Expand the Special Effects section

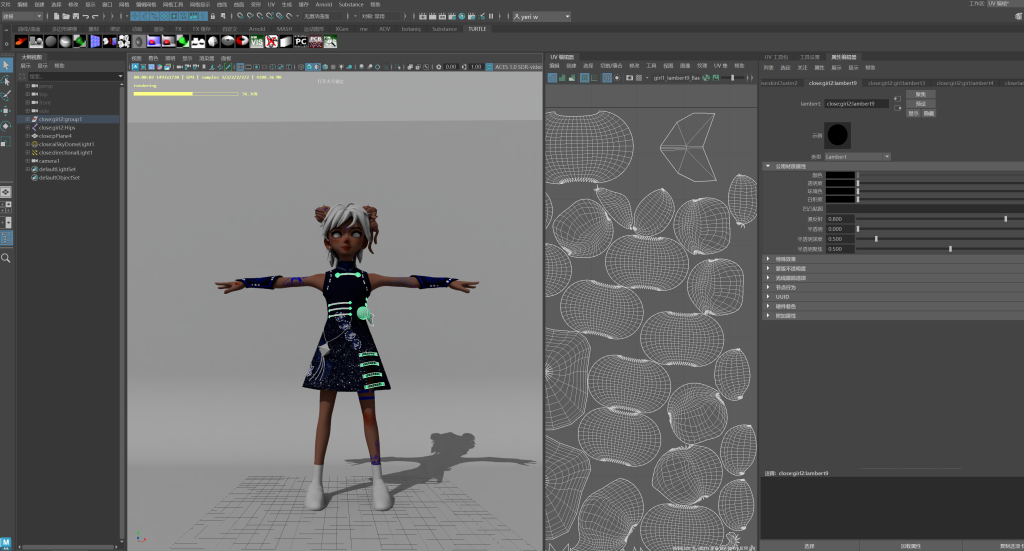[768, 259]
